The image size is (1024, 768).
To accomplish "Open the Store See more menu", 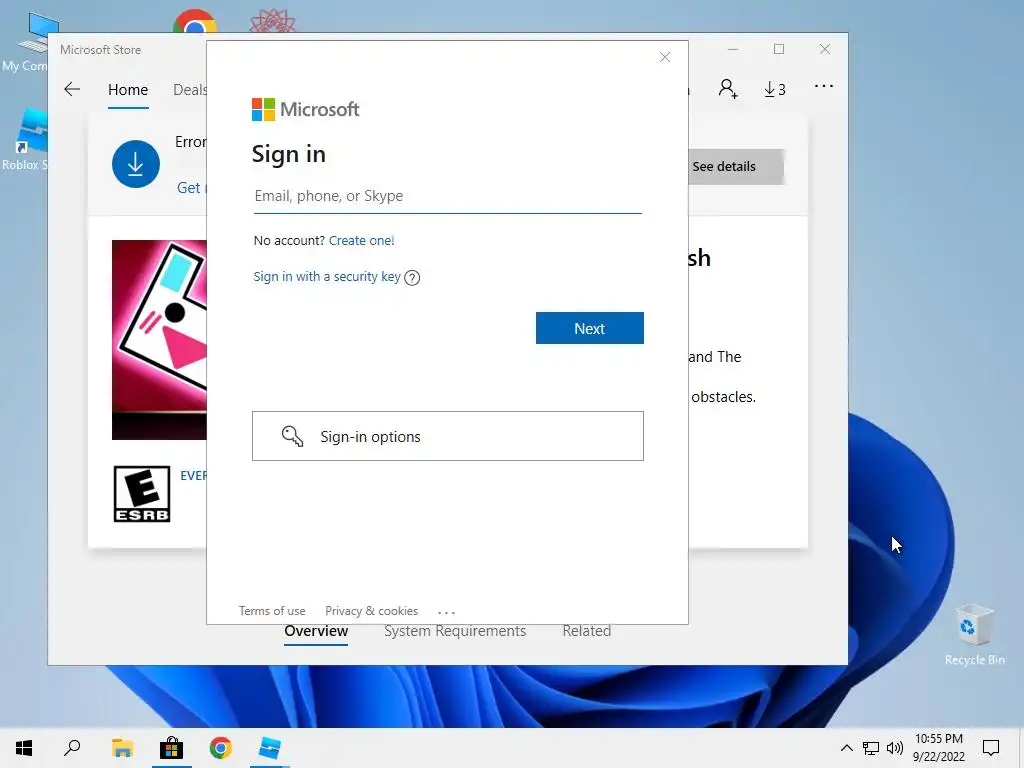I will click(824, 86).
